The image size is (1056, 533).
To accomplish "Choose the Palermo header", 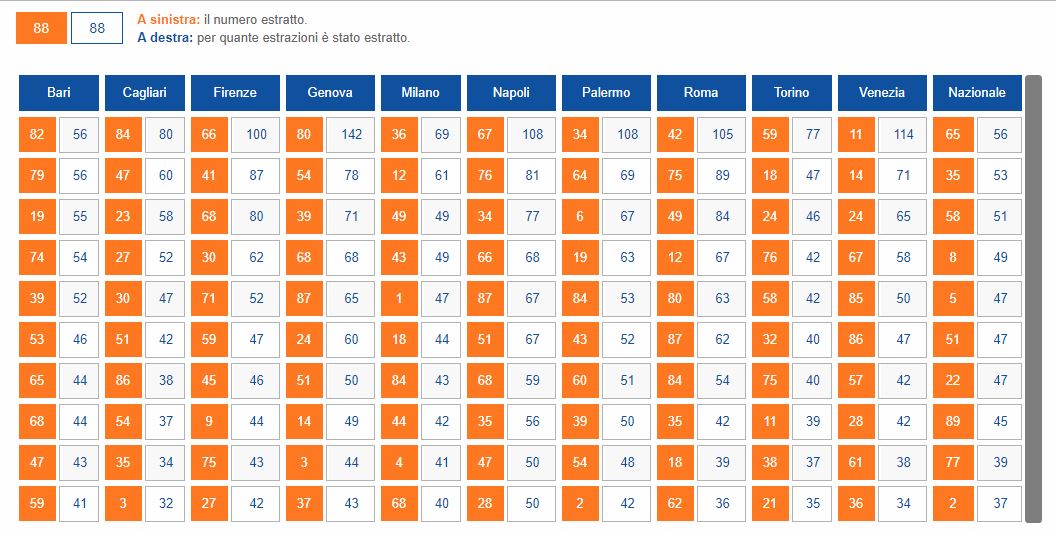I will [x=606, y=92].
